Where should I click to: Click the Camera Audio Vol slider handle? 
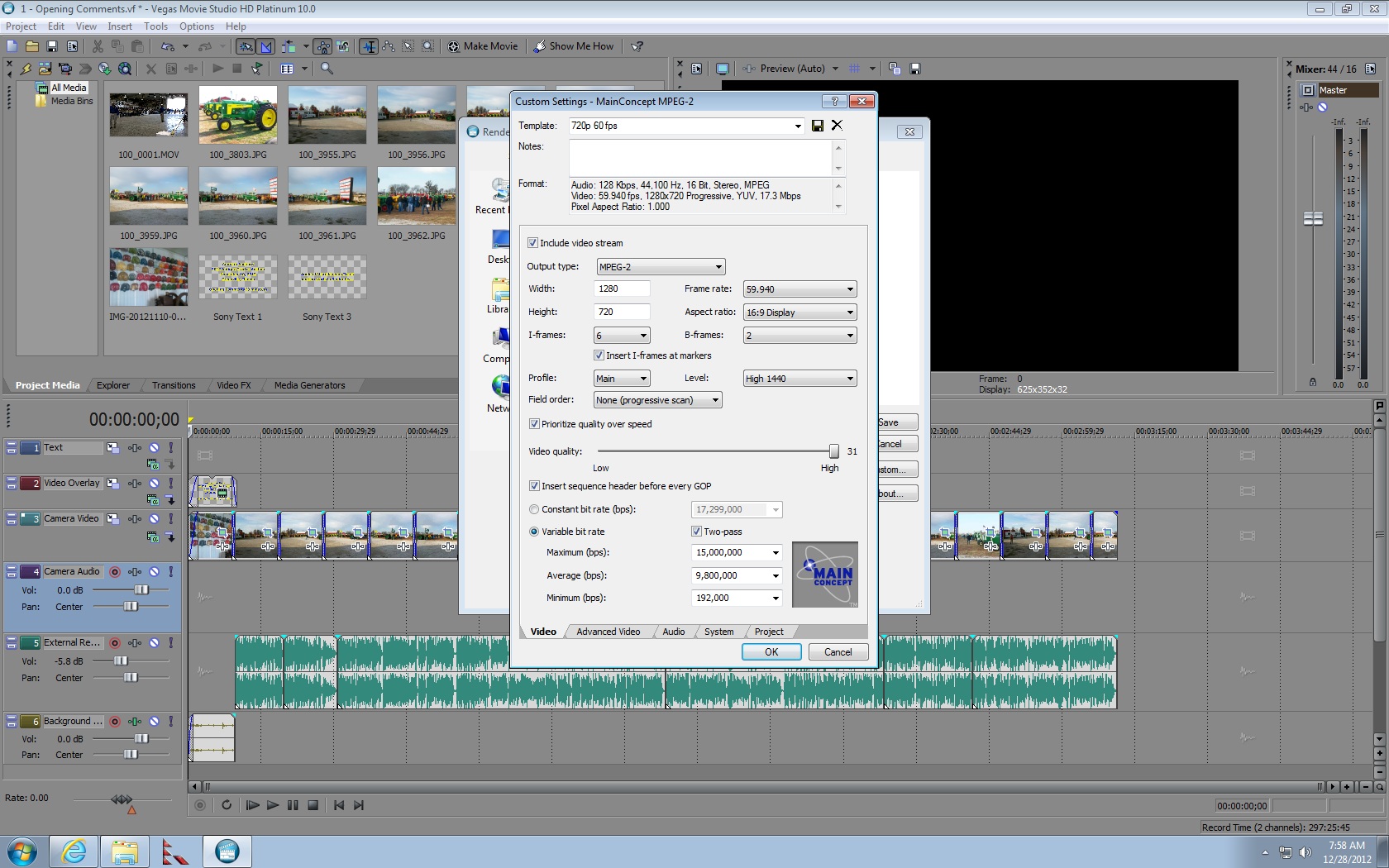[x=141, y=590]
